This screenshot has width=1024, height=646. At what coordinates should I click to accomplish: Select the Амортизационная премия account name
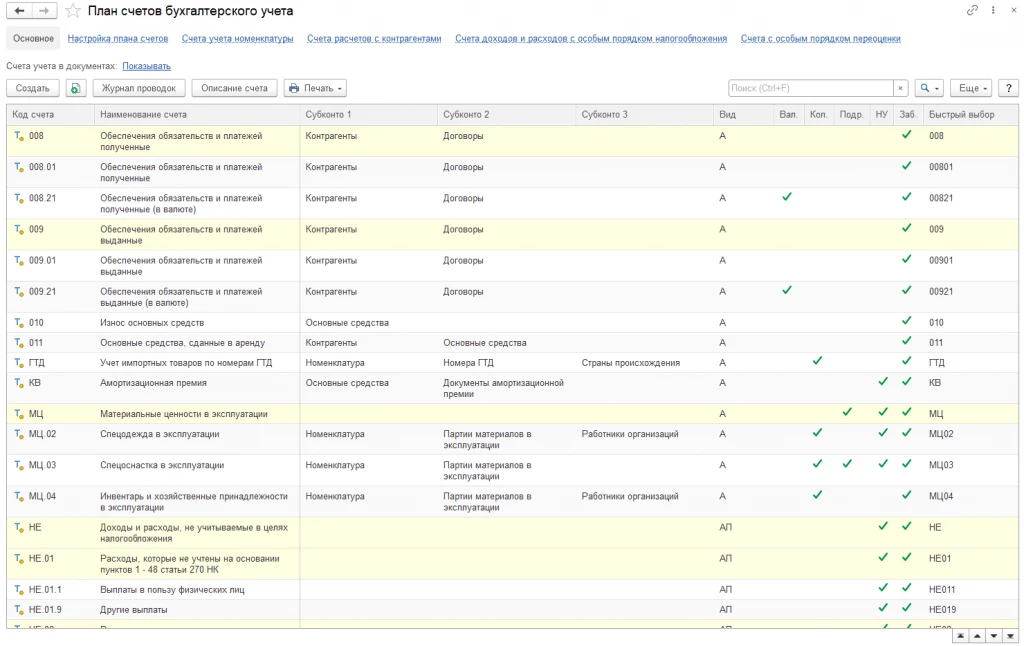point(153,383)
